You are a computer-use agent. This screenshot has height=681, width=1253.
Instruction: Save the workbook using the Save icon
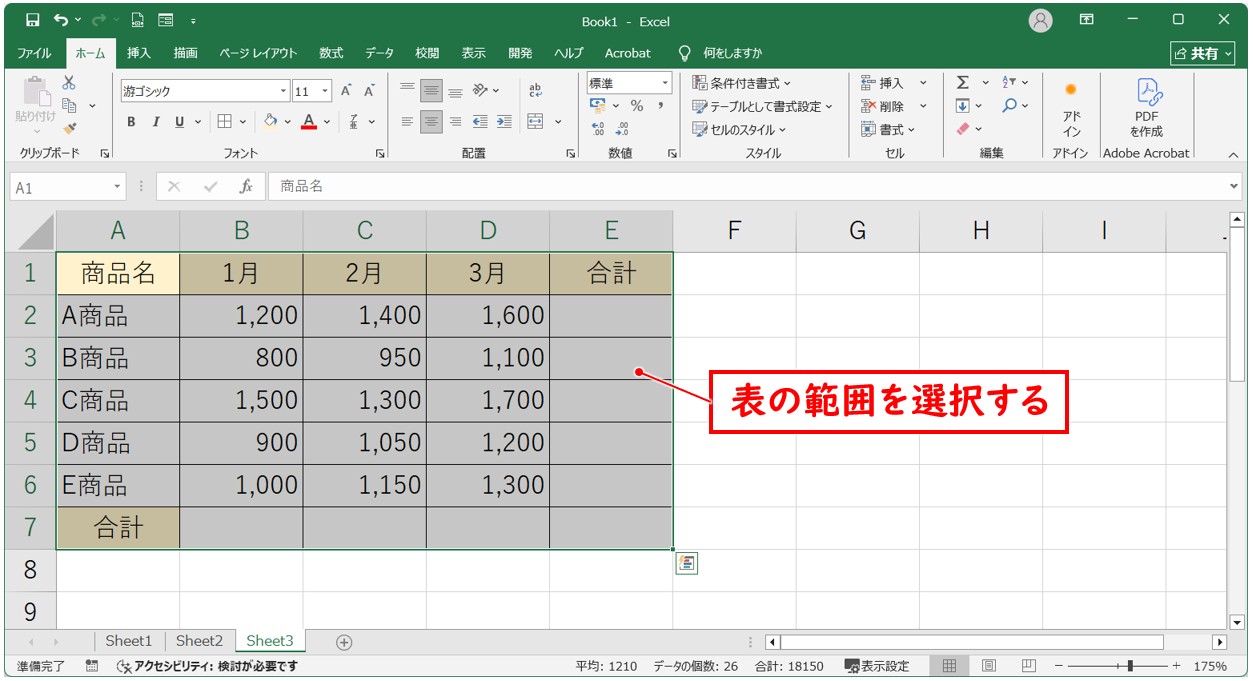[x=36, y=20]
